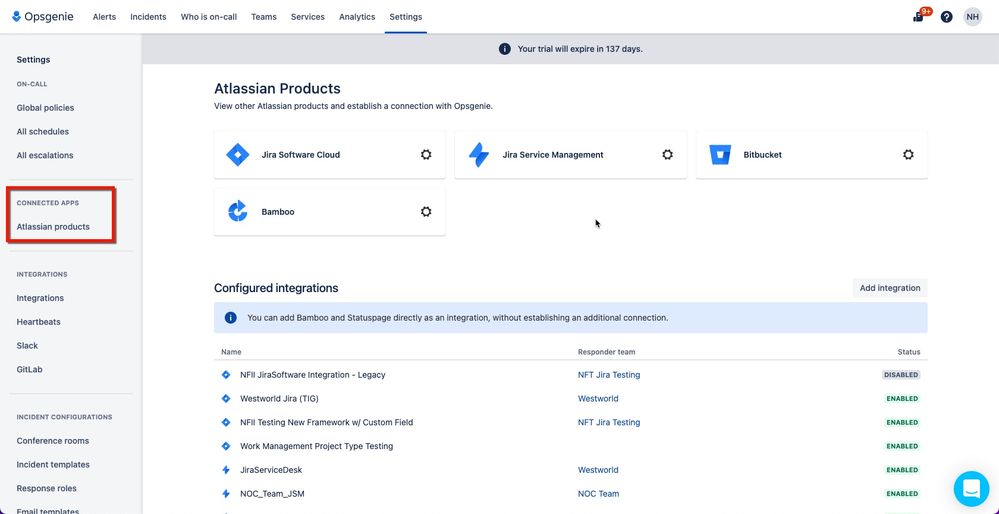Open NFT Jira Testing team for Legacy integration

(x=609, y=375)
